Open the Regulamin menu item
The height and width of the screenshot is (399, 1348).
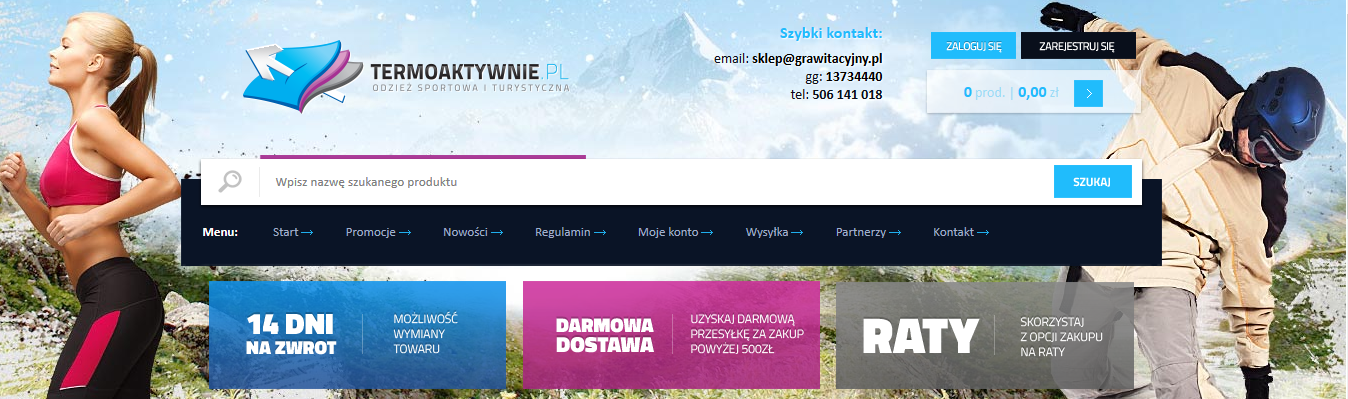[x=570, y=232]
